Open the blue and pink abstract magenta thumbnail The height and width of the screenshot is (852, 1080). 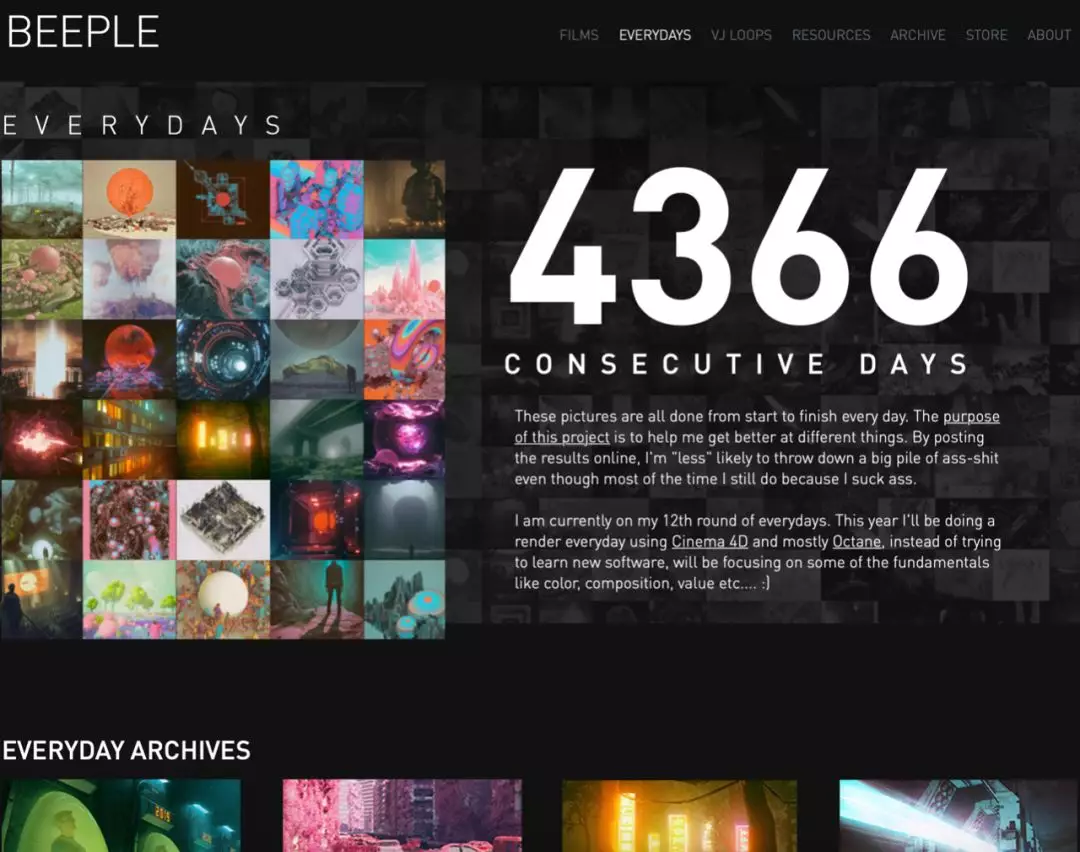(317, 200)
